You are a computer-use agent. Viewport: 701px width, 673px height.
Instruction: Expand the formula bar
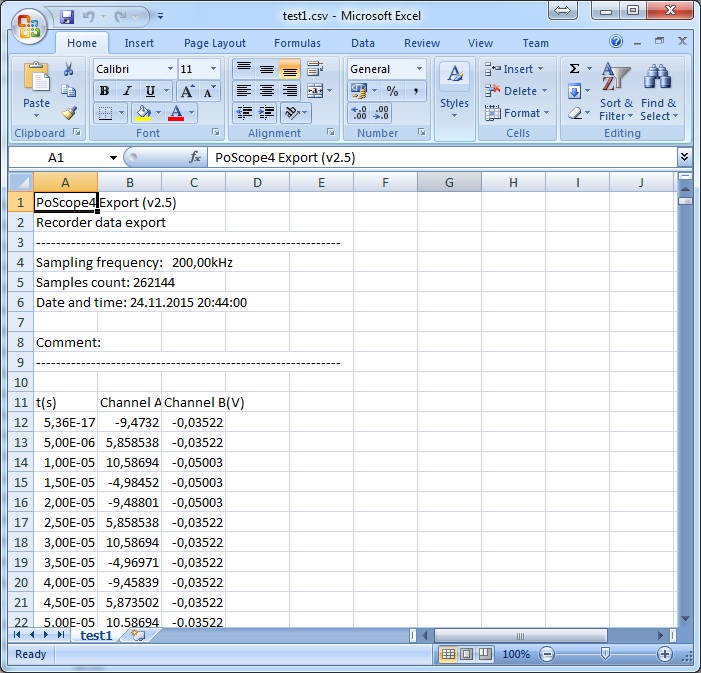pyautogui.click(x=684, y=157)
